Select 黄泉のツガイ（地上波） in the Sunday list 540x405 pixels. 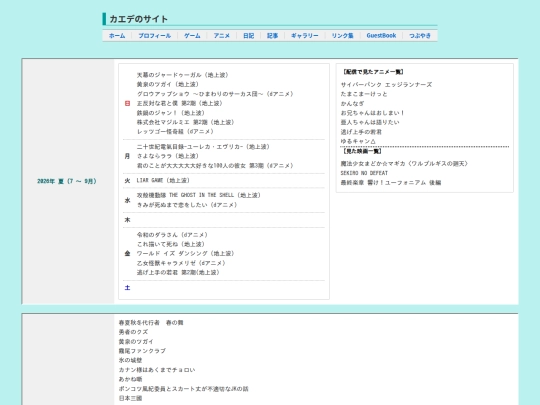[168, 84]
